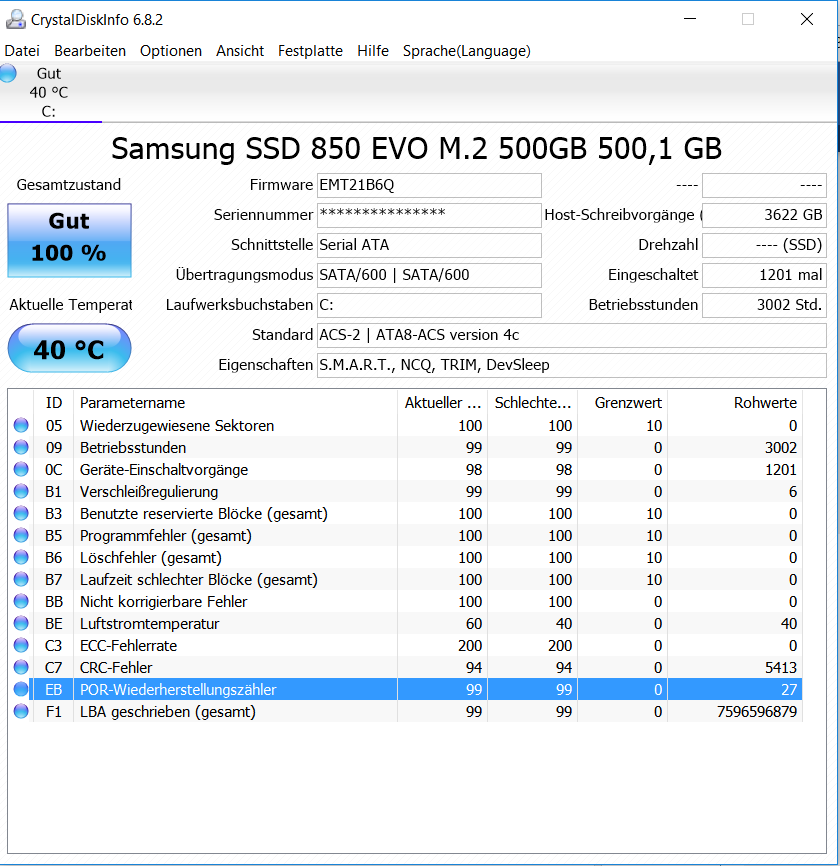
Task: Click status orb for Geräte-Einschaltvorgänge row
Action: tap(21, 469)
